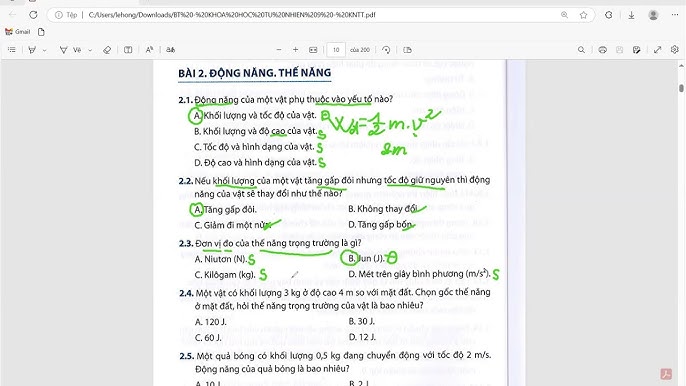Add this page to favorites

pyautogui.click(x=584, y=15)
